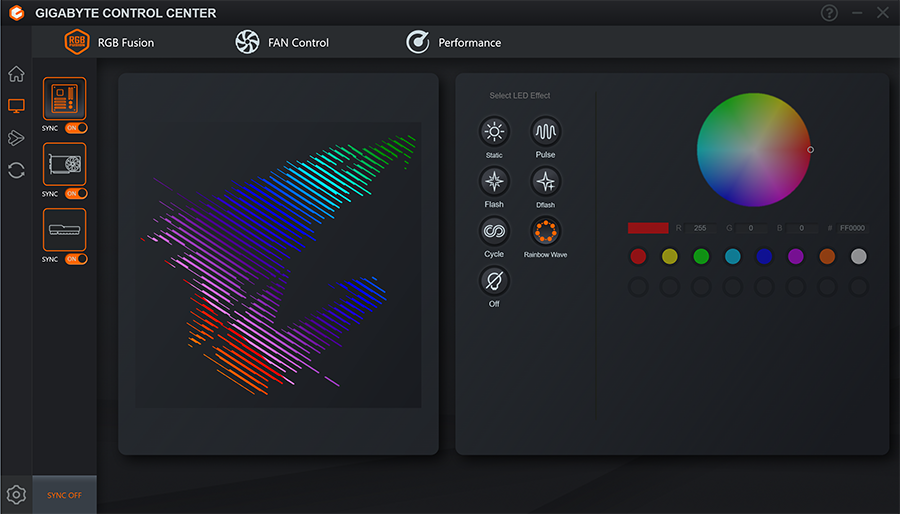Choose the Flash LED effect
The height and width of the screenshot is (514, 900).
click(x=494, y=181)
